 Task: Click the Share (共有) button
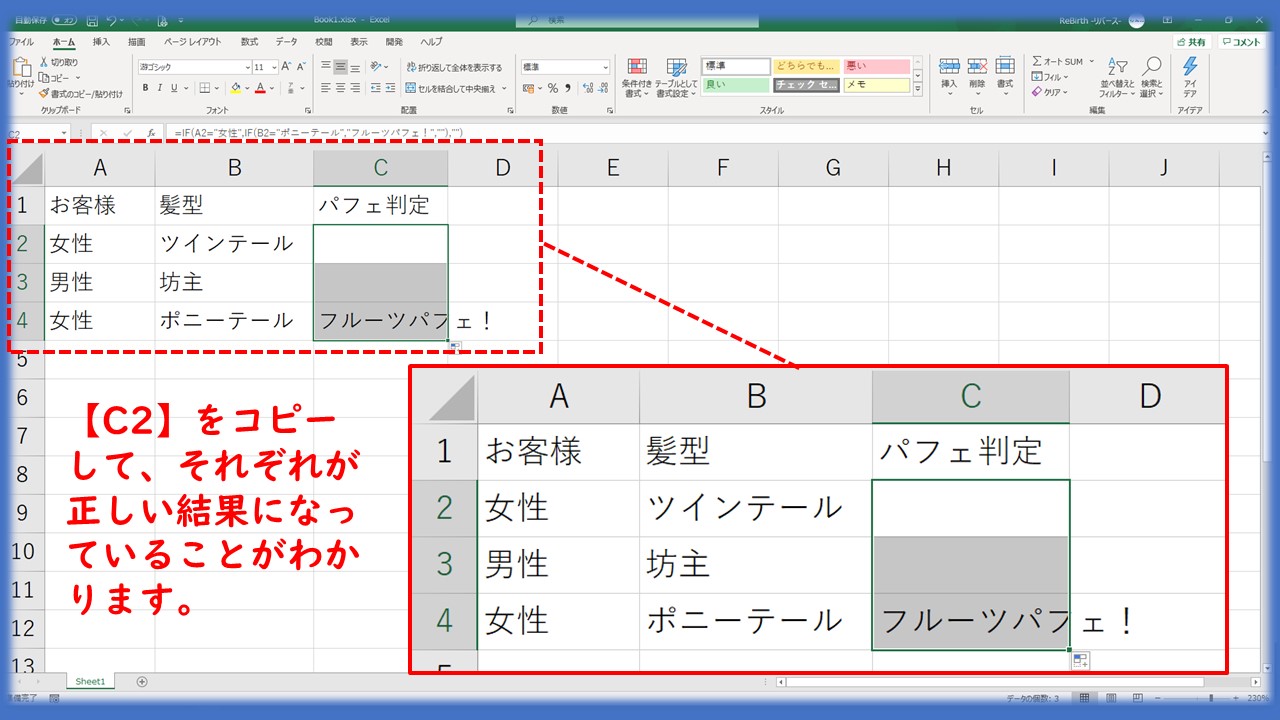1192,42
